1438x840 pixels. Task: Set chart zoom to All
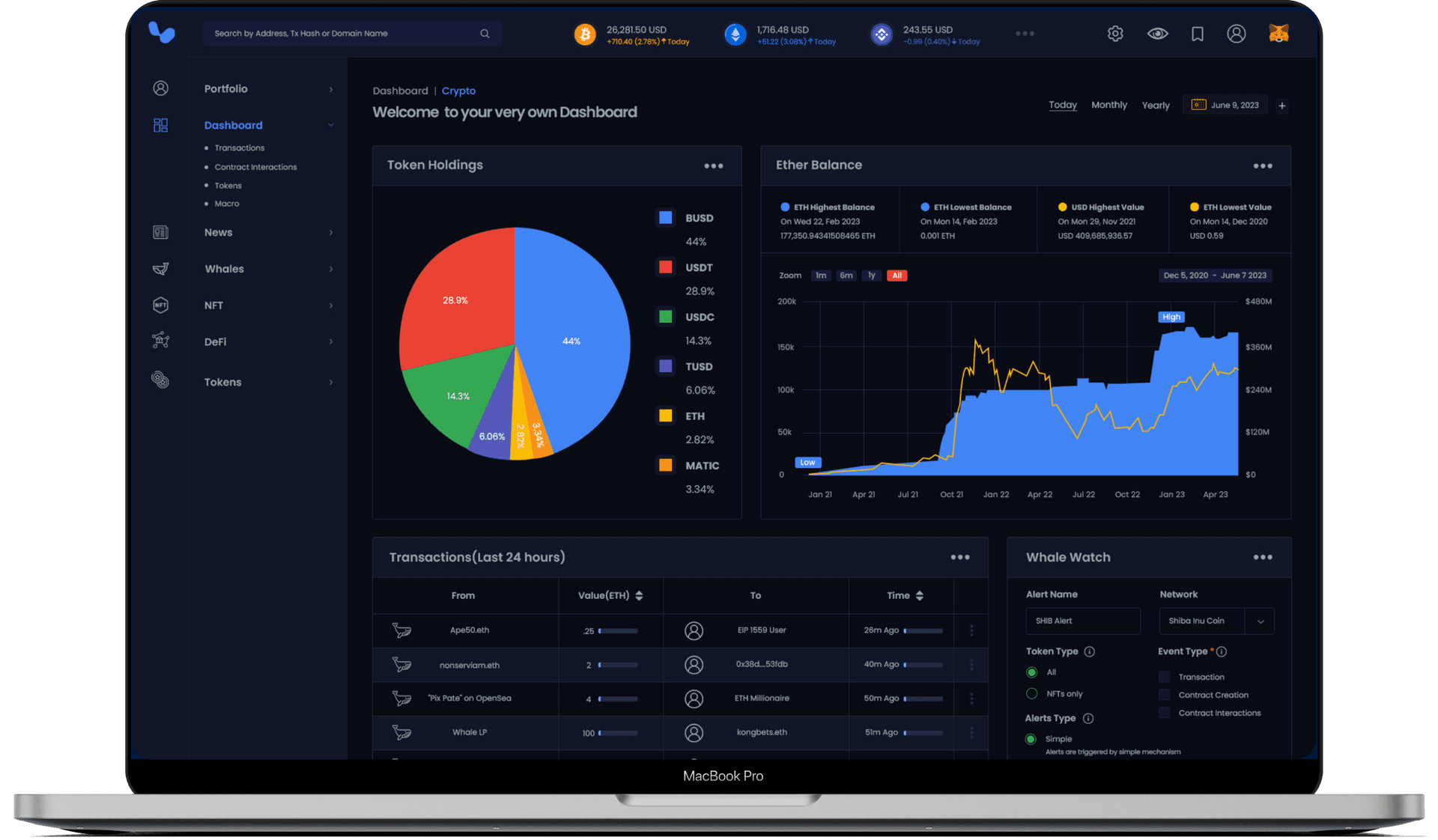[x=897, y=276]
